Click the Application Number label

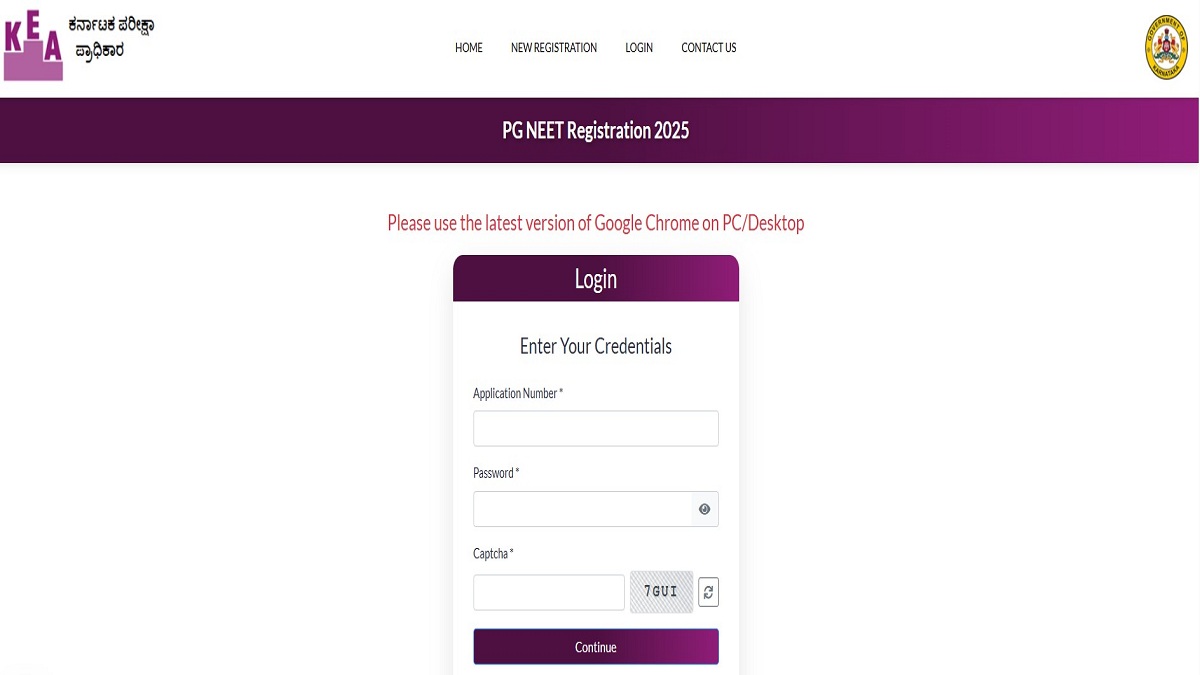point(518,394)
